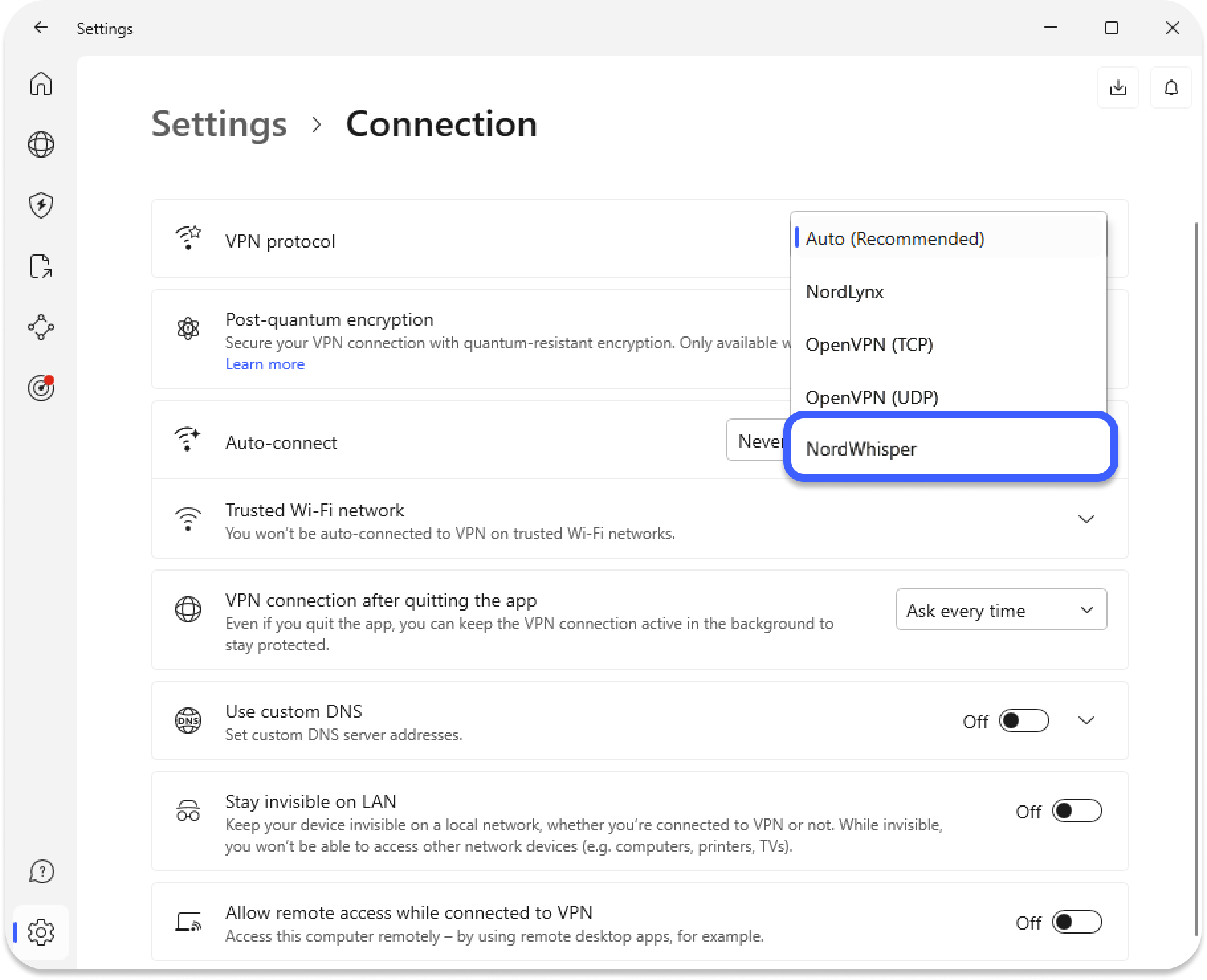This screenshot has width=1207, height=980.
Task: Open the globe server list icon
Action: click(x=41, y=144)
